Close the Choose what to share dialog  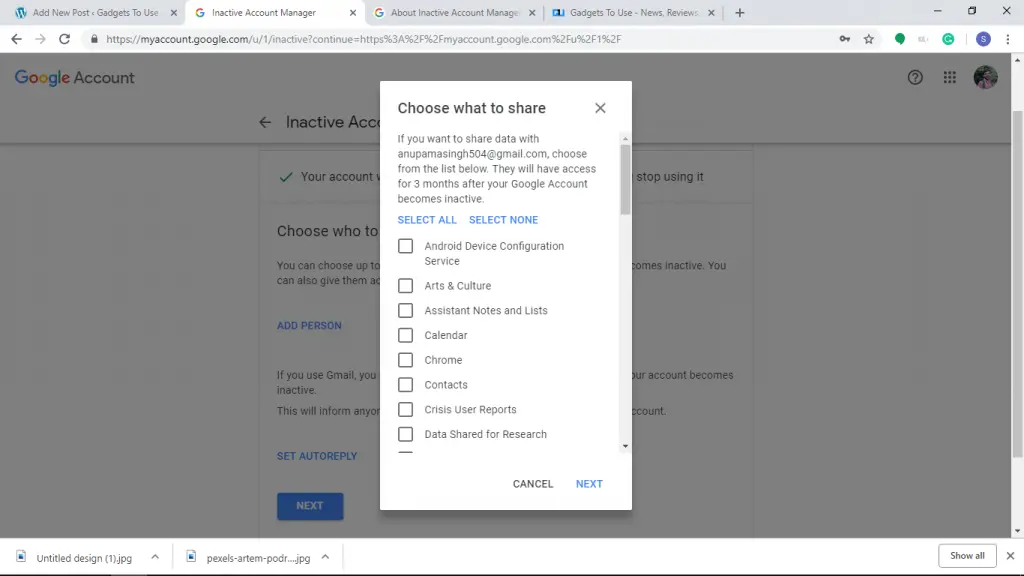click(x=600, y=108)
